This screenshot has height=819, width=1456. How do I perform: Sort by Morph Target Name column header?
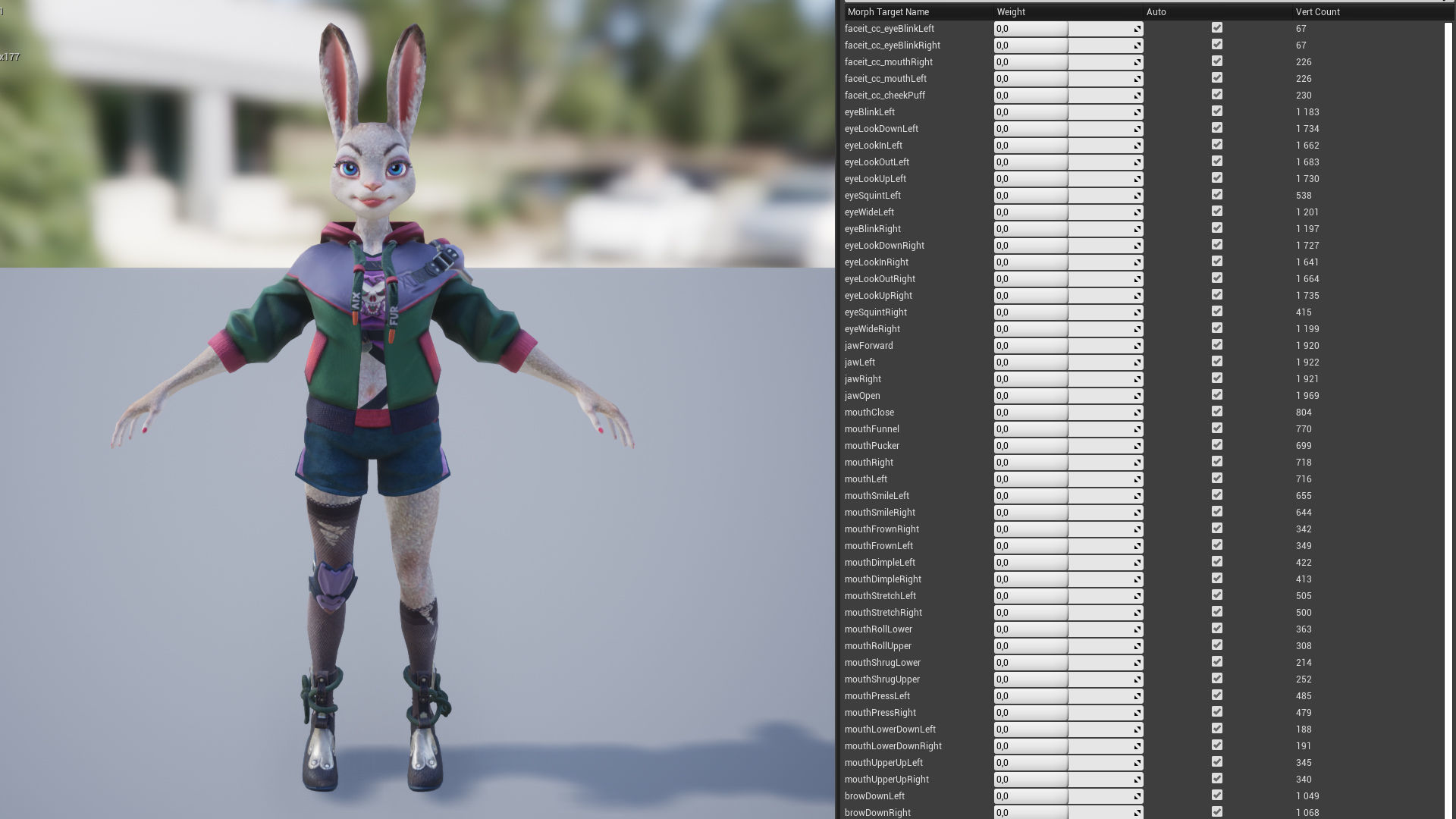click(918, 12)
